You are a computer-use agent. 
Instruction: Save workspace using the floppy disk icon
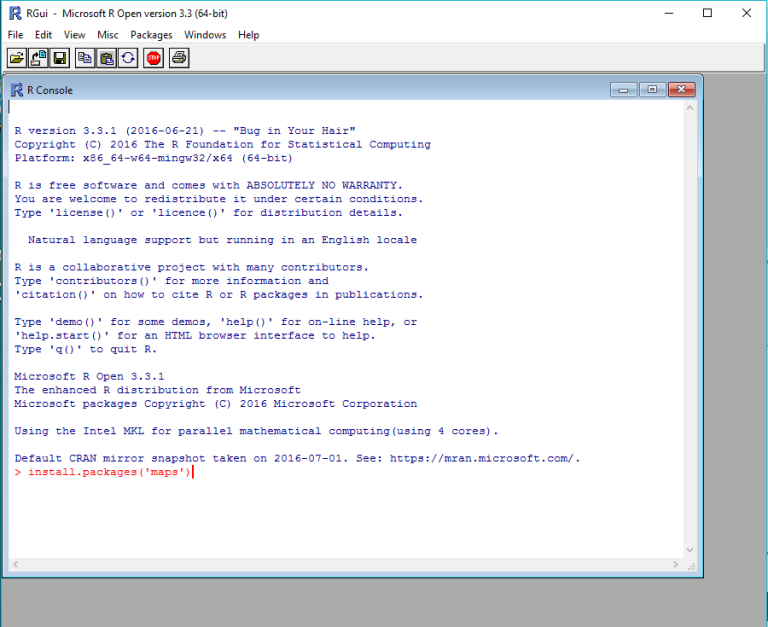pyautogui.click(x=60, y=58)
